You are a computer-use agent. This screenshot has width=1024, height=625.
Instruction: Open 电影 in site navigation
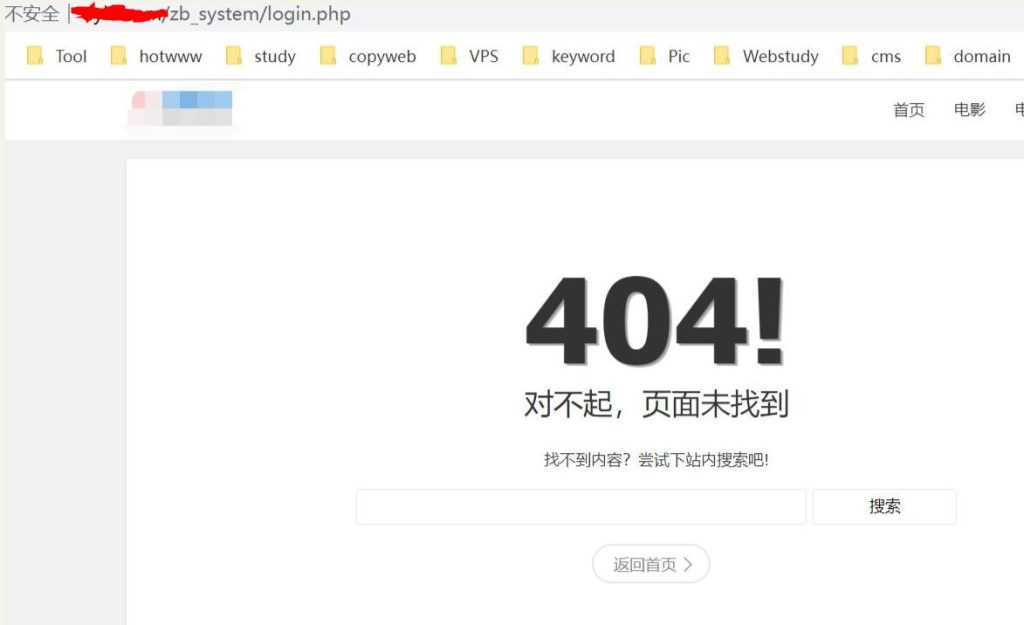(970, 110)
